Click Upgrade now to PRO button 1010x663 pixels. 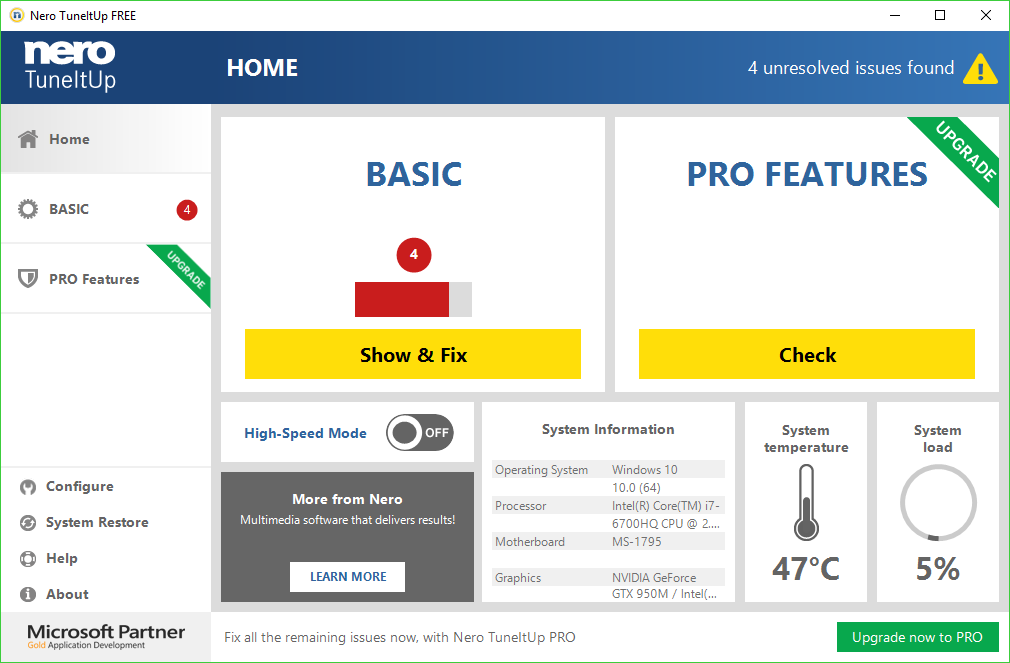[917, 637]
